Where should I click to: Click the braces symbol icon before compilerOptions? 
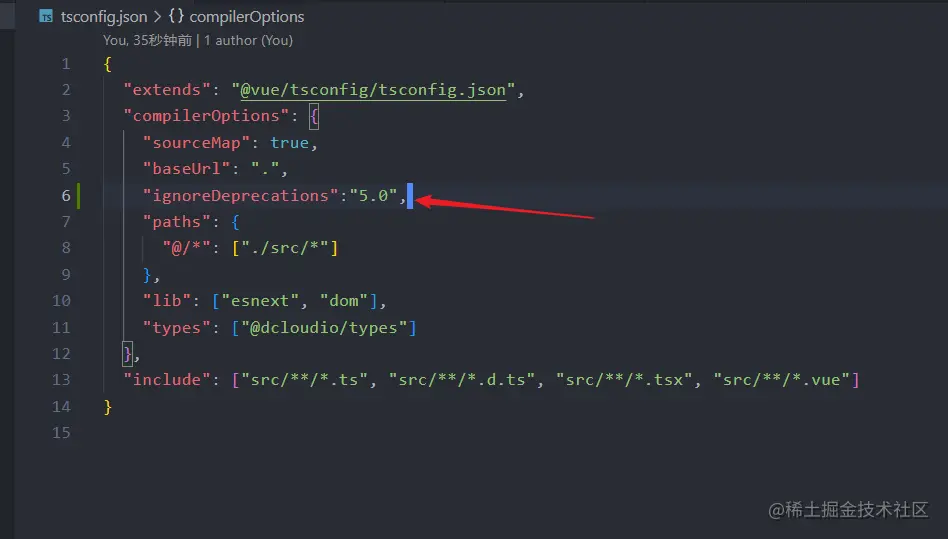pyautogui.click(x=176, y=16)
